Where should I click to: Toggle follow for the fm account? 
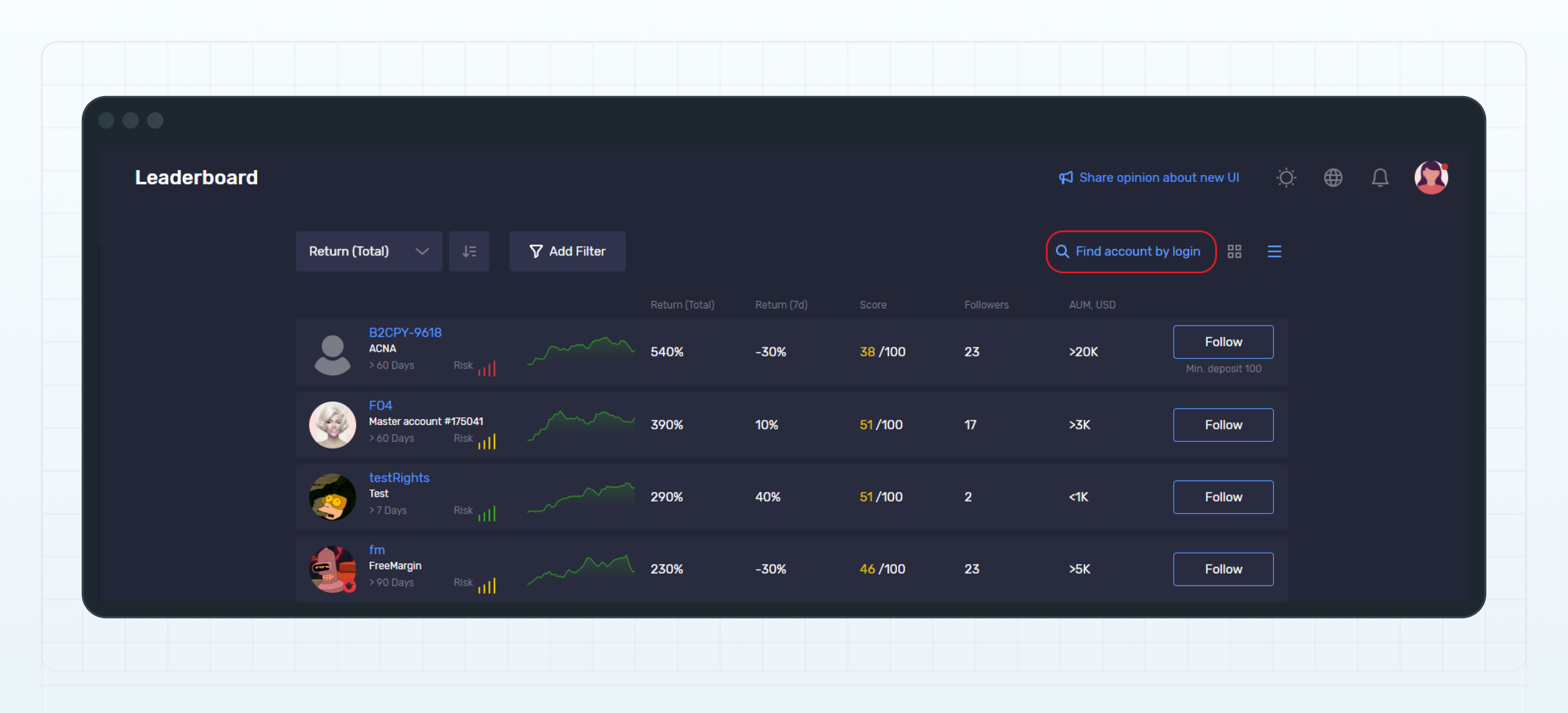1223,568
